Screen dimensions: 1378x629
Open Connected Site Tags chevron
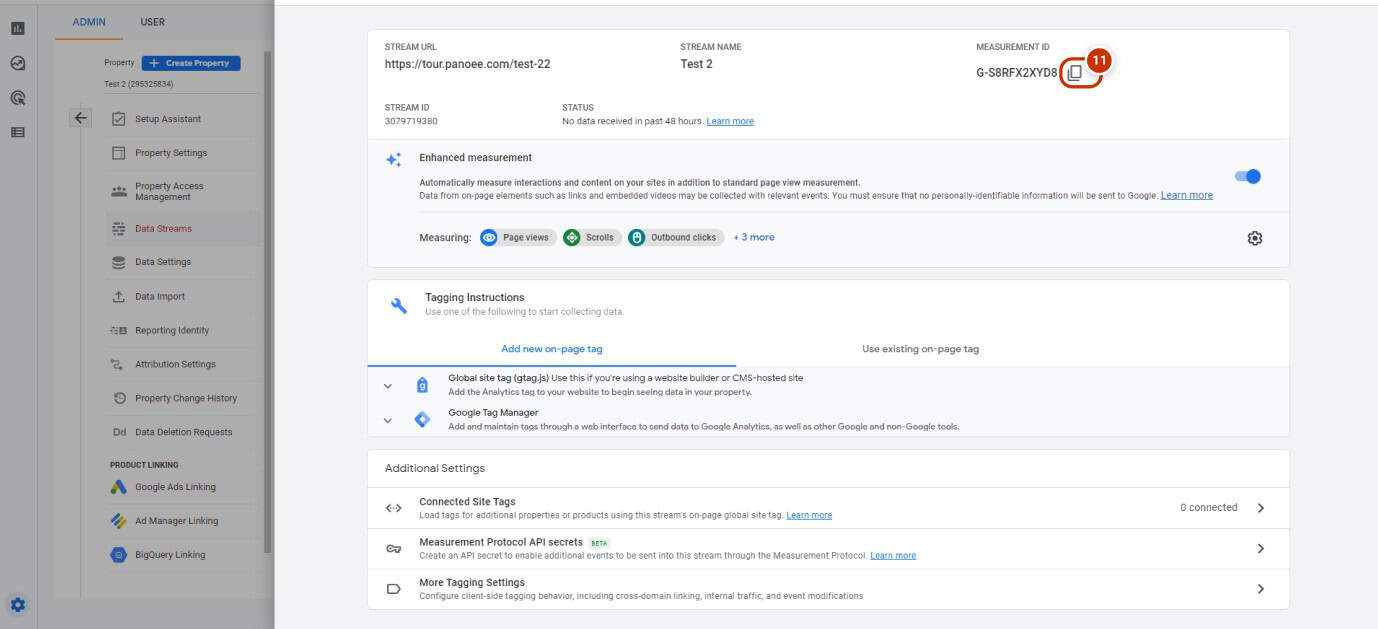[x=1261, y=508]
